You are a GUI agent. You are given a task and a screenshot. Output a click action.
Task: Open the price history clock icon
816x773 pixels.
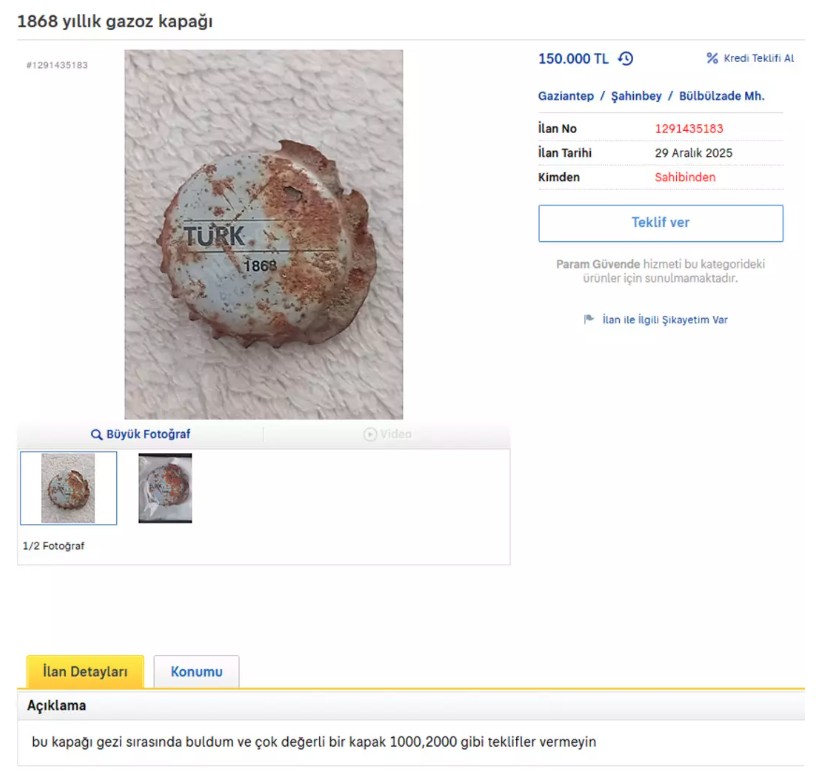pos(626,59)
